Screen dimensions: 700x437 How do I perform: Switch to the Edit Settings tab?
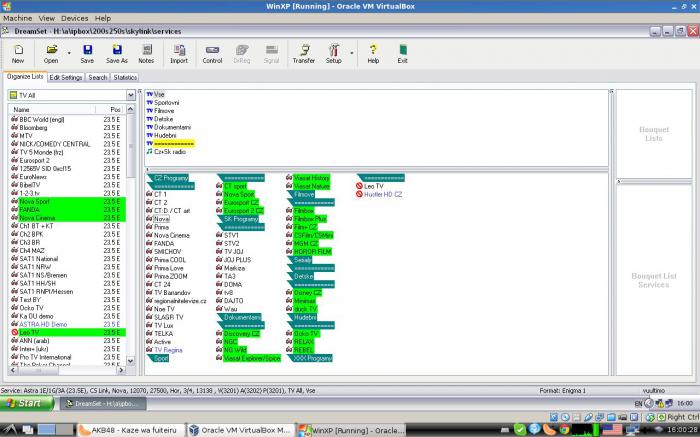coord(66,77)
